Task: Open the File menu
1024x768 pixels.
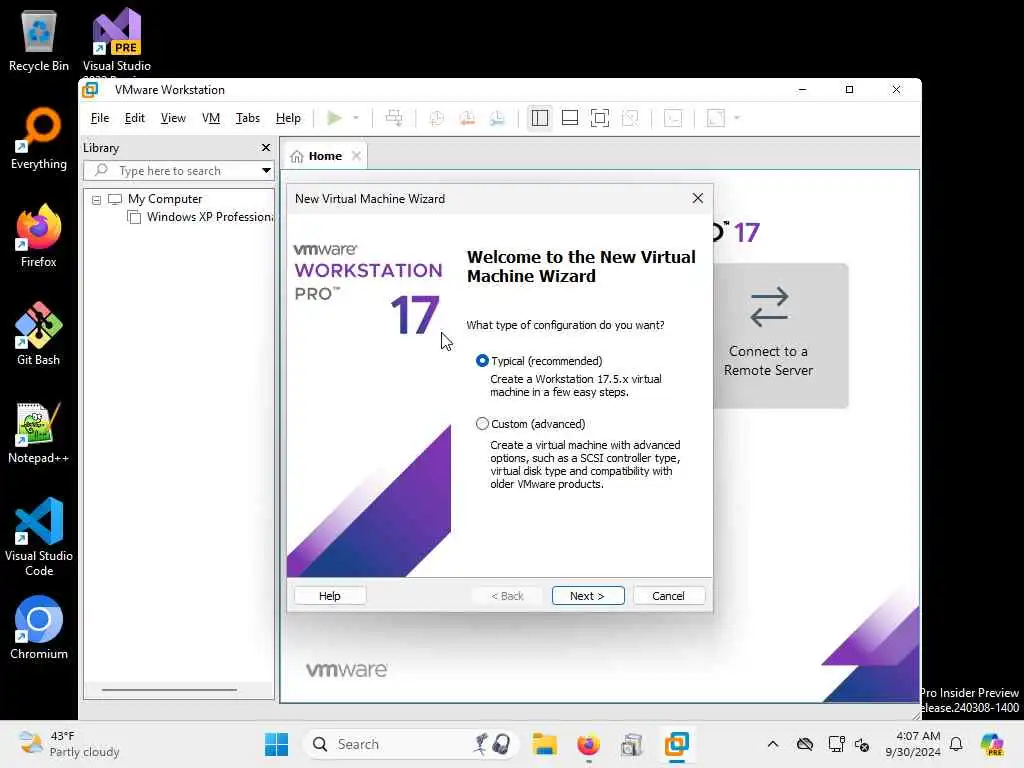Action: tap(100, 118)
